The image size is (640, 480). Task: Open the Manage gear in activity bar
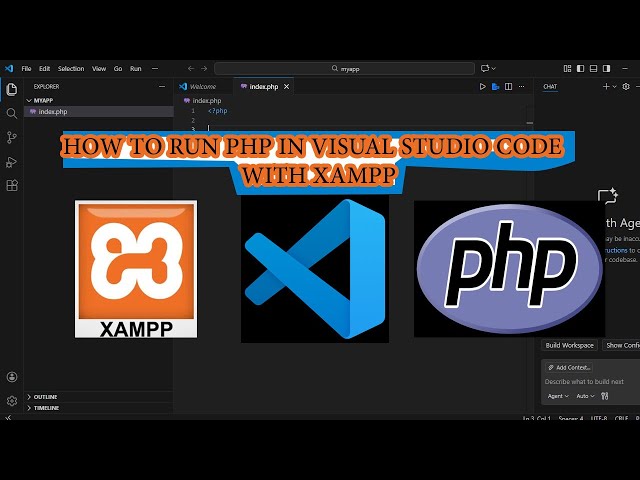[x=12, y=401]
